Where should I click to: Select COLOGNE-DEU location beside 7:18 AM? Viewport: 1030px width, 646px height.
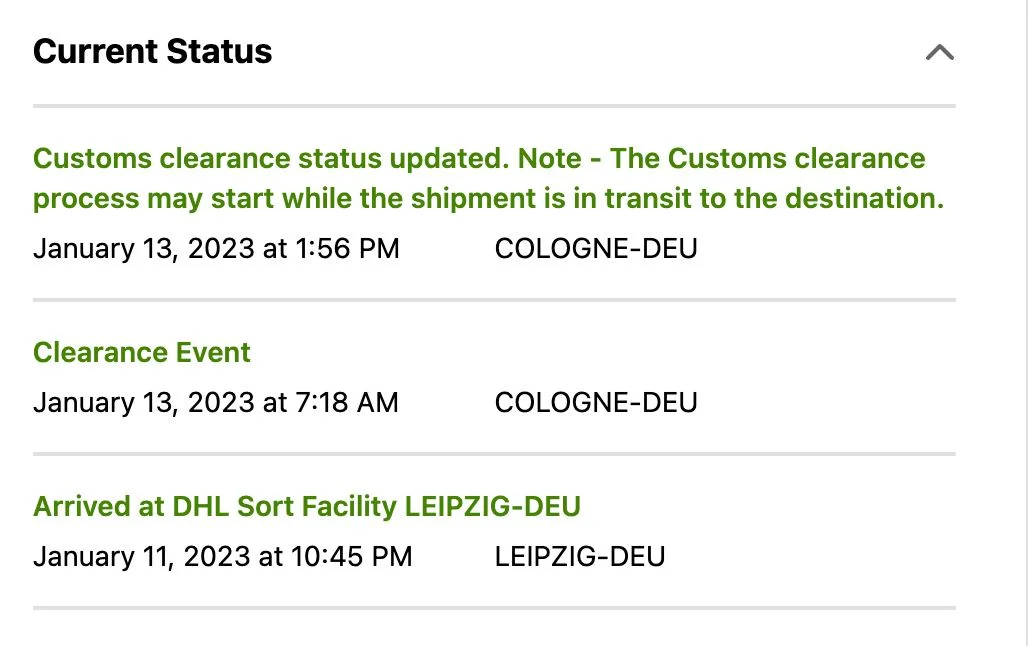(x=596, y=402)
